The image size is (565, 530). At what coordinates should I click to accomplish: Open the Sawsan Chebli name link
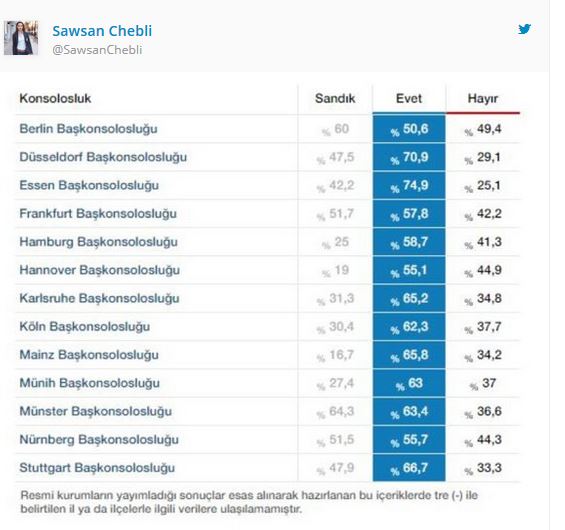(x=102, y=31)
